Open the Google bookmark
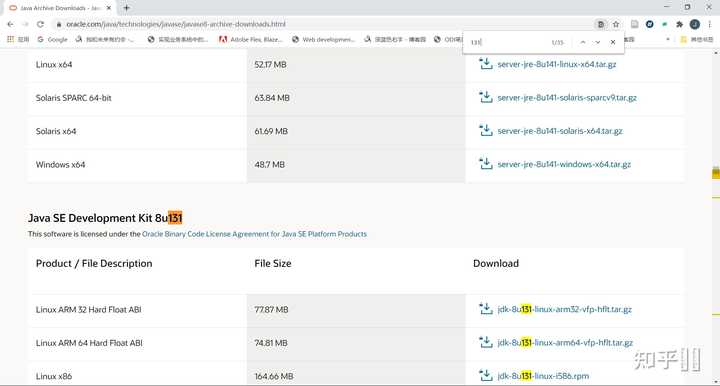720x386 pixels. click(52, 39)
